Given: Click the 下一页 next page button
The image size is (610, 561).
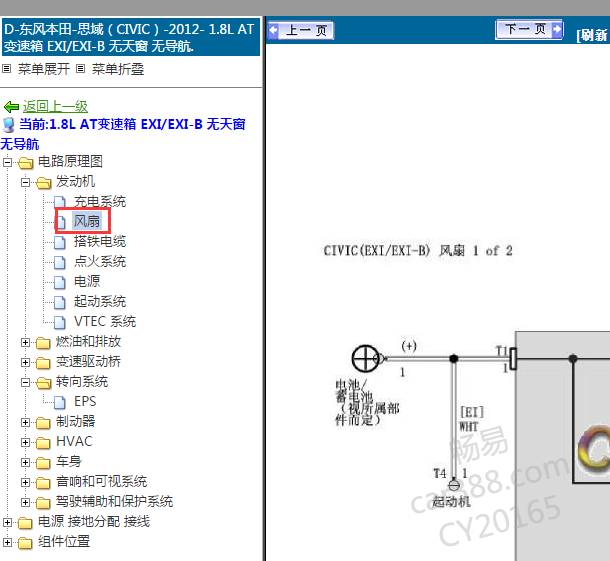Looking at the screenshot, I should coord(529,29).
